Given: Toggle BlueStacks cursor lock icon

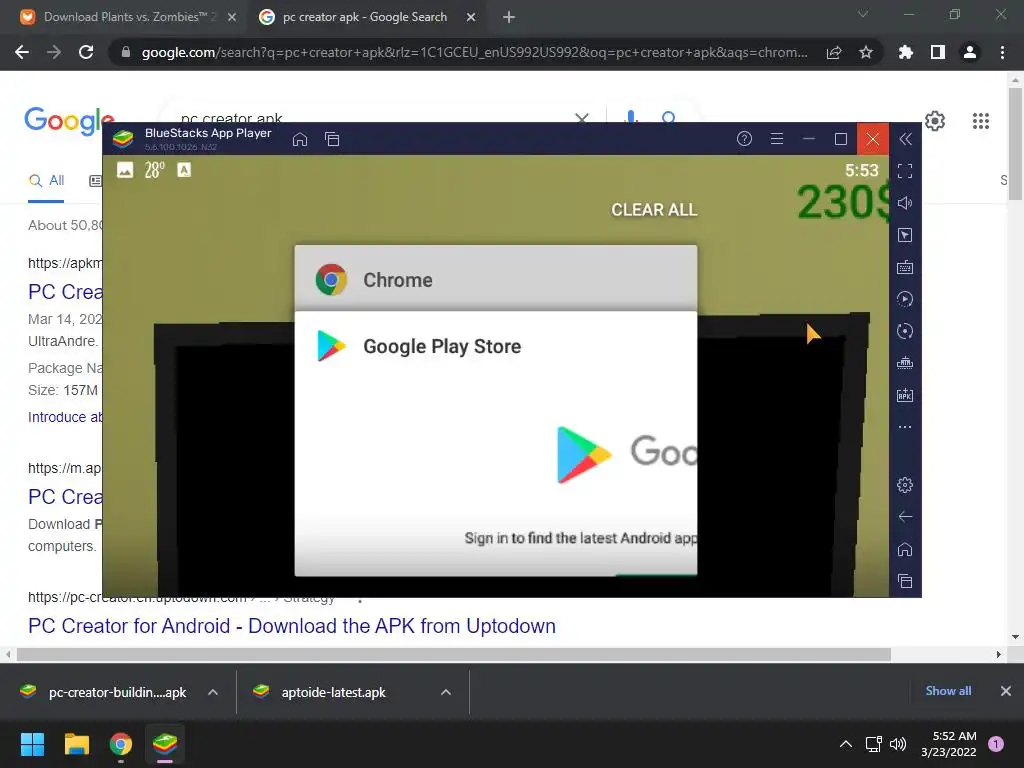Looking at the screenshot, I should coord(905,235).
